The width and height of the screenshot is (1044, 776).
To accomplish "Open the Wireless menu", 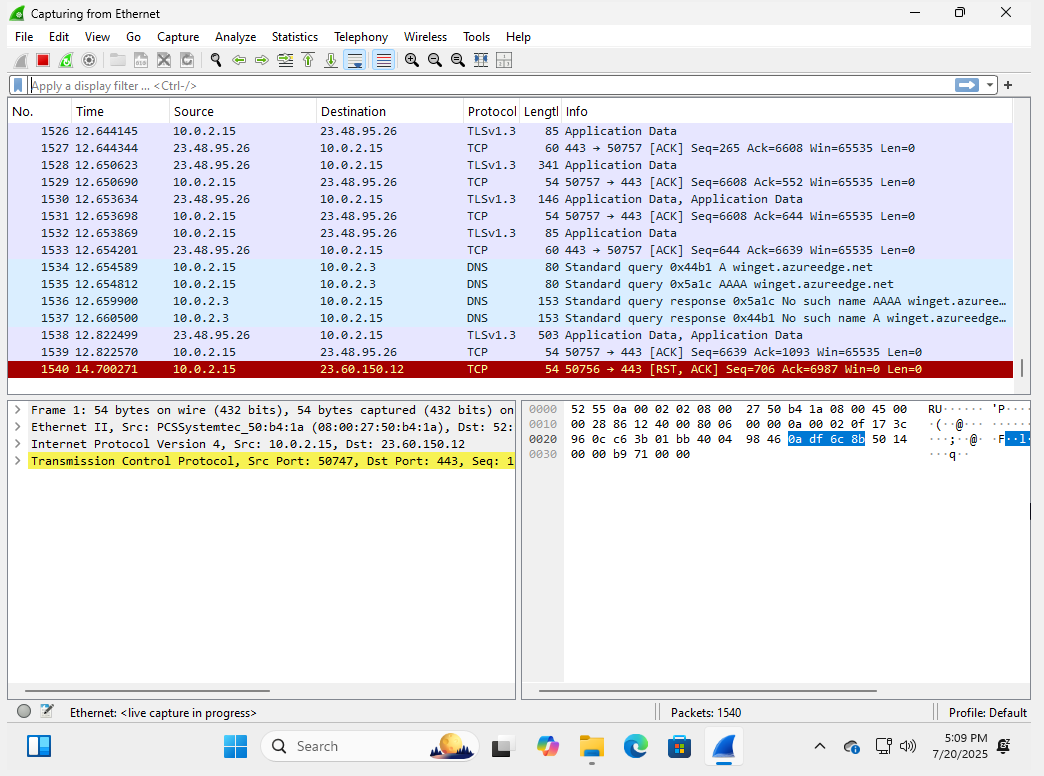I will (x=425, y=37).
